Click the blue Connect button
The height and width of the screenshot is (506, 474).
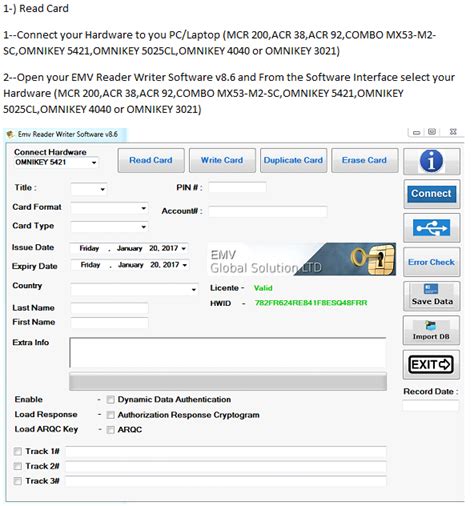[431, 194]
